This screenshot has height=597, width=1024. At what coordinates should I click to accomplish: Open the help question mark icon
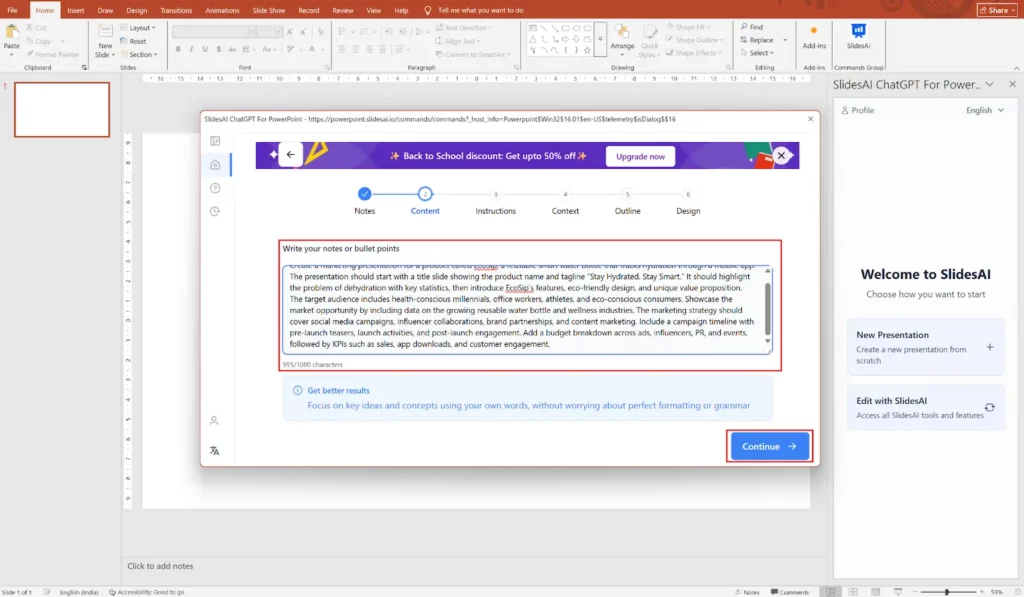[215, 188]
